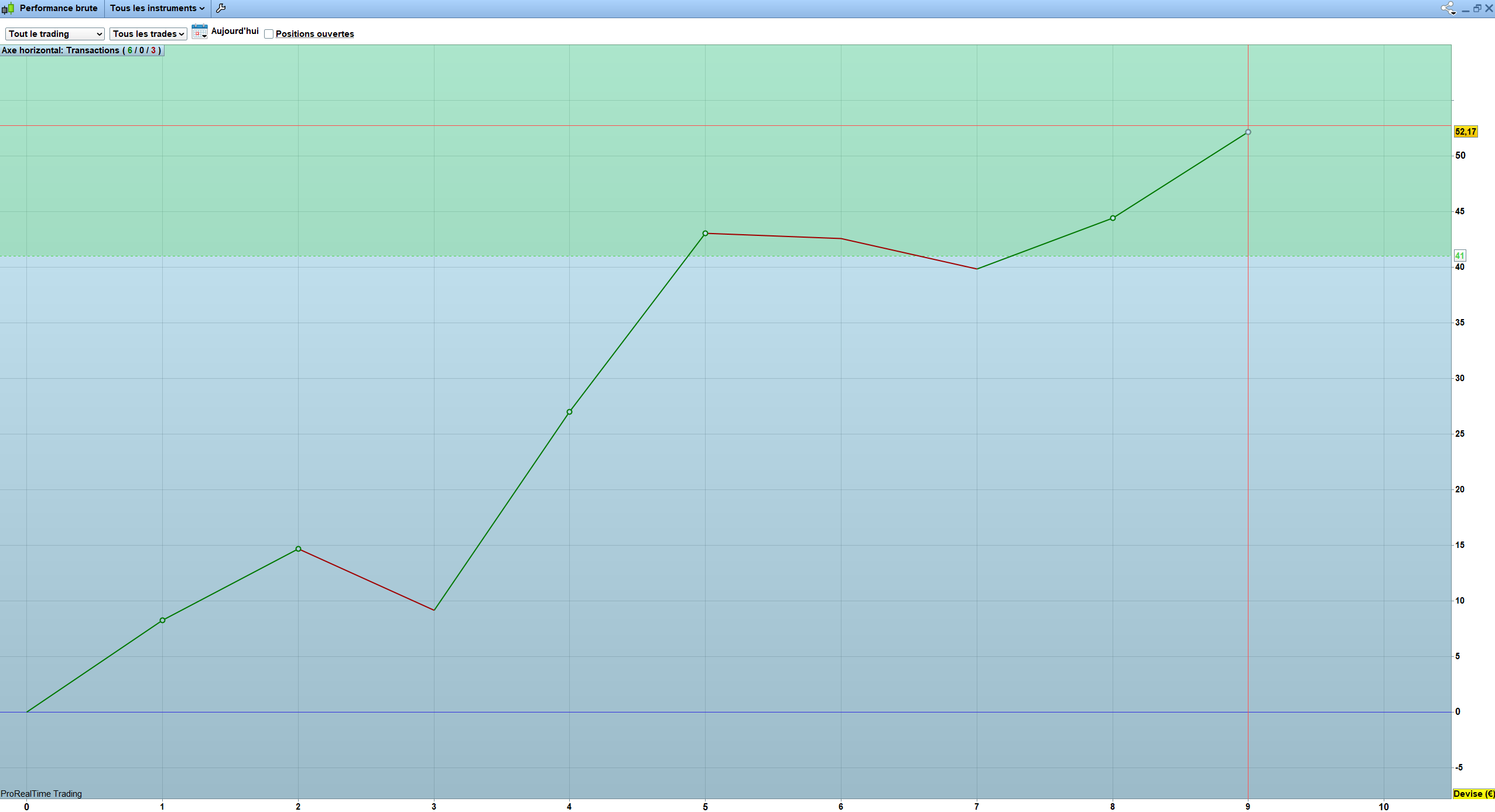The width and height of the screenshot is (1495, 812).
Task: Click the Positions ouvertes label link
Action: [314, 34]
